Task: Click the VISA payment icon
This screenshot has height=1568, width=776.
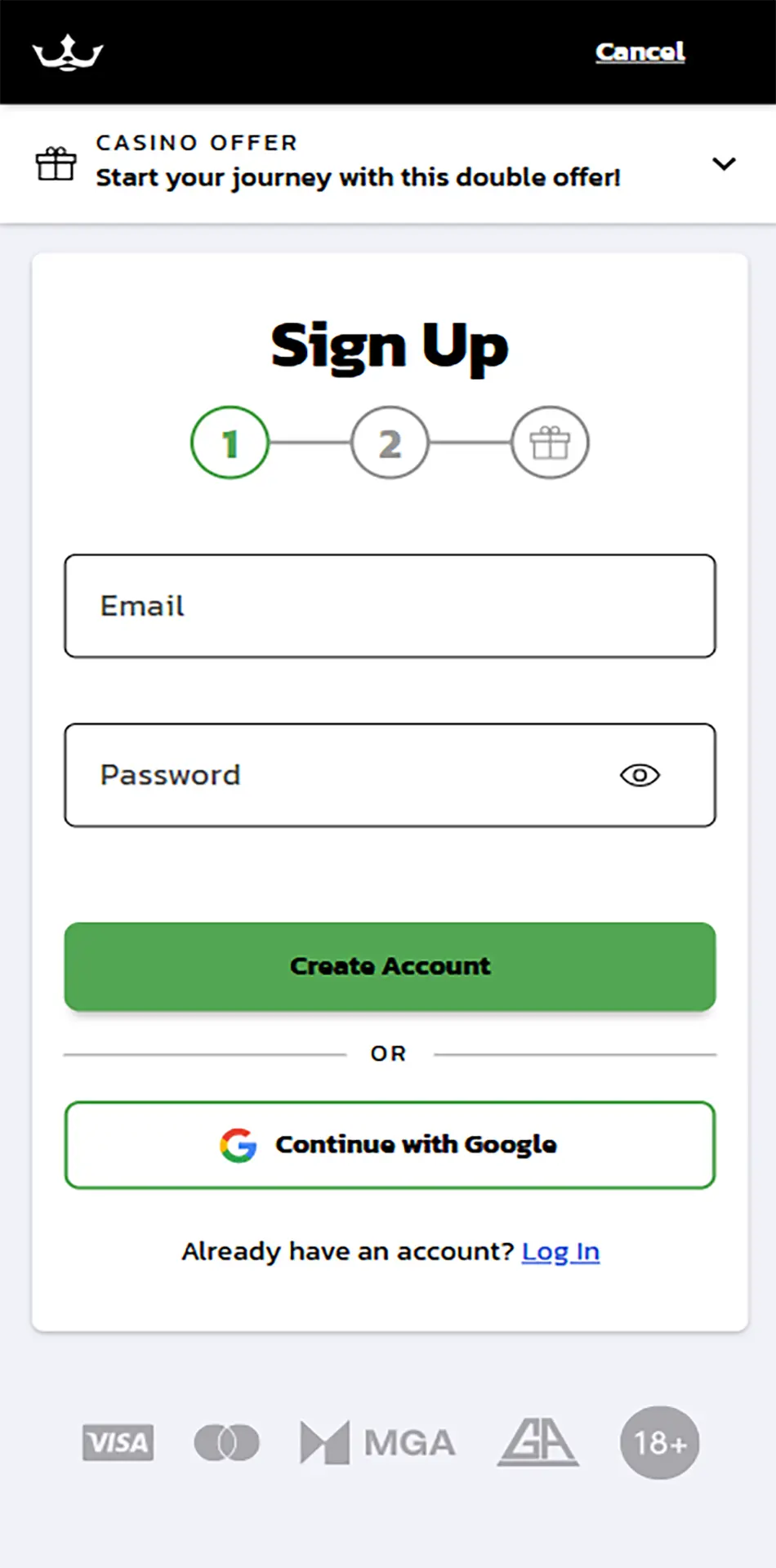Action: pyautogui.click(x=118, y=1443)
